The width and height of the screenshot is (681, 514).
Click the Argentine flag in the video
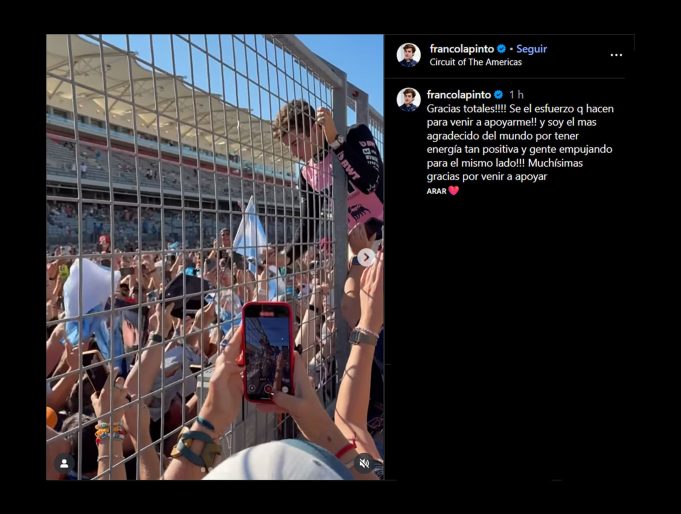click(x=250, y=232)
